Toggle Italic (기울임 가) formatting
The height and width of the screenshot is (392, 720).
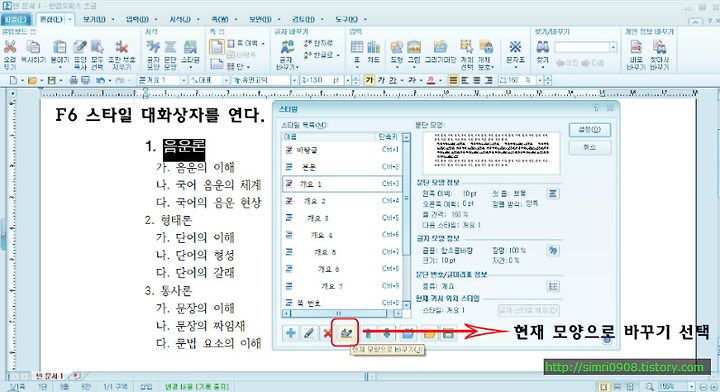382,80
